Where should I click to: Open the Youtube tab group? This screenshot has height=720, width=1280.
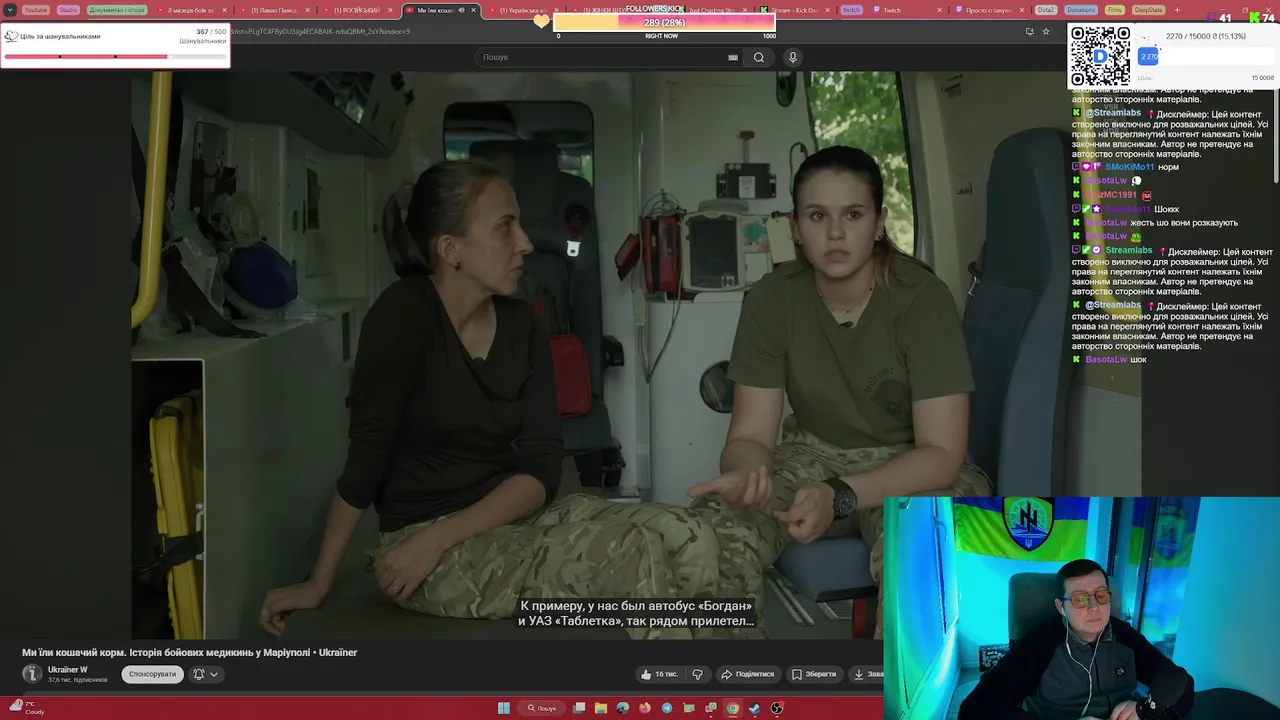tap(35, 10)
